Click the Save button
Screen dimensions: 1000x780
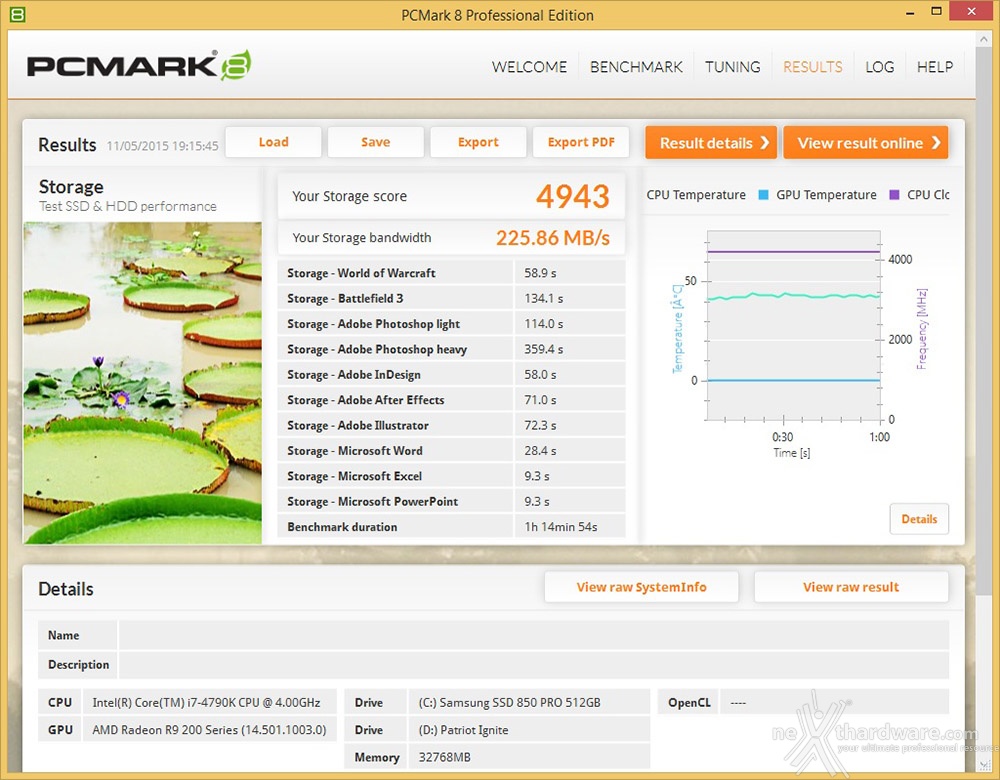click(376, 142)
